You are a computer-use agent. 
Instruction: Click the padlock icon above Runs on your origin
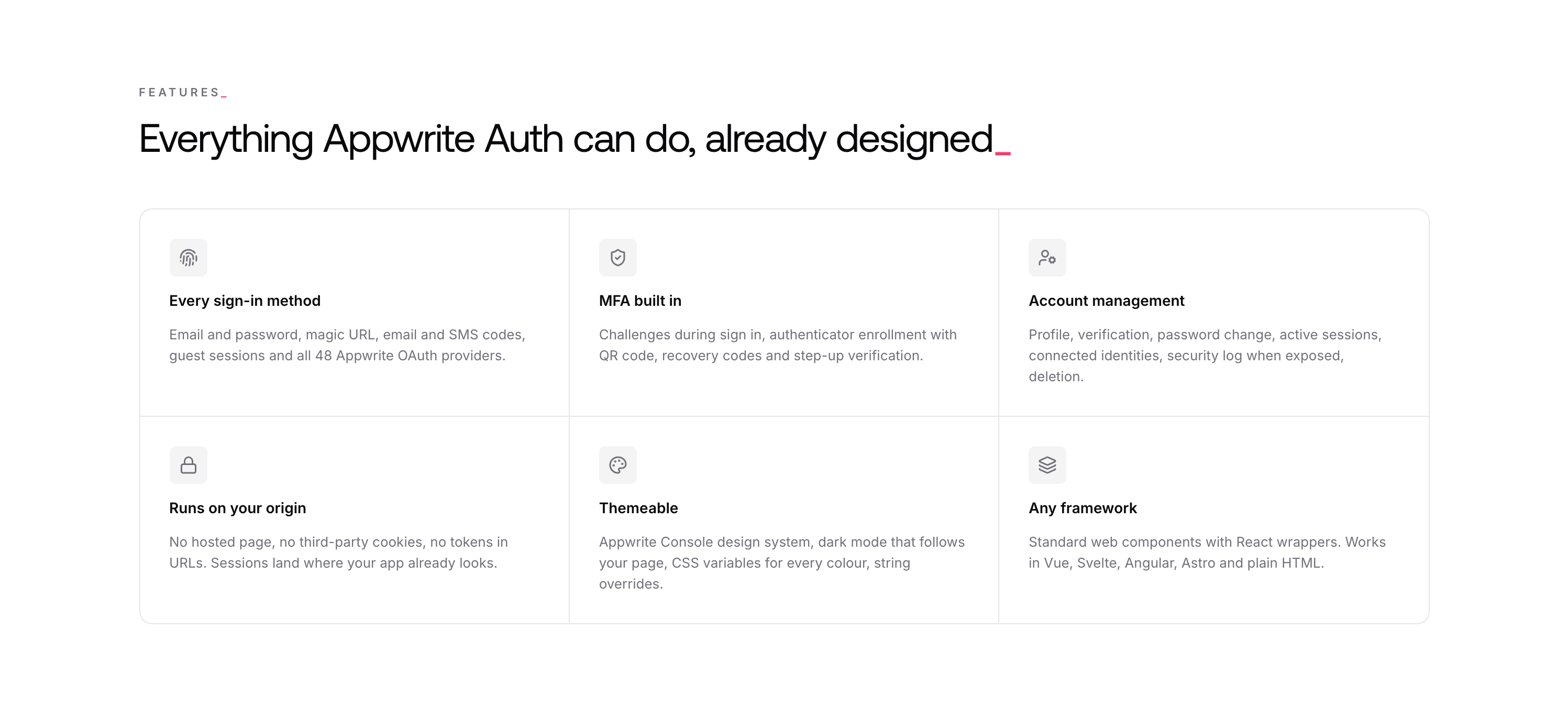(x=188, y=465)
